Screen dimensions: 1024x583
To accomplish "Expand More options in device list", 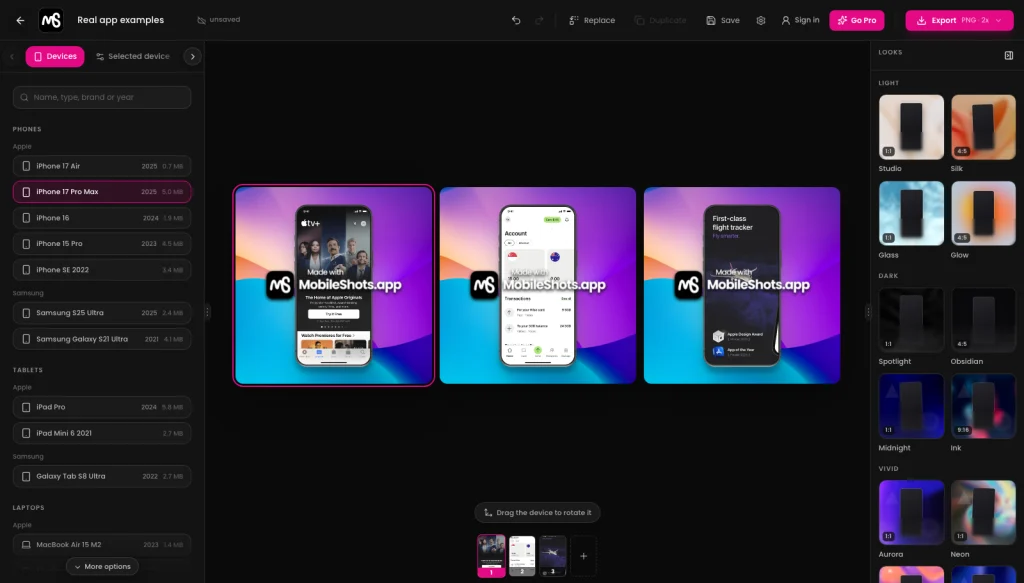I will click(102, 567).
